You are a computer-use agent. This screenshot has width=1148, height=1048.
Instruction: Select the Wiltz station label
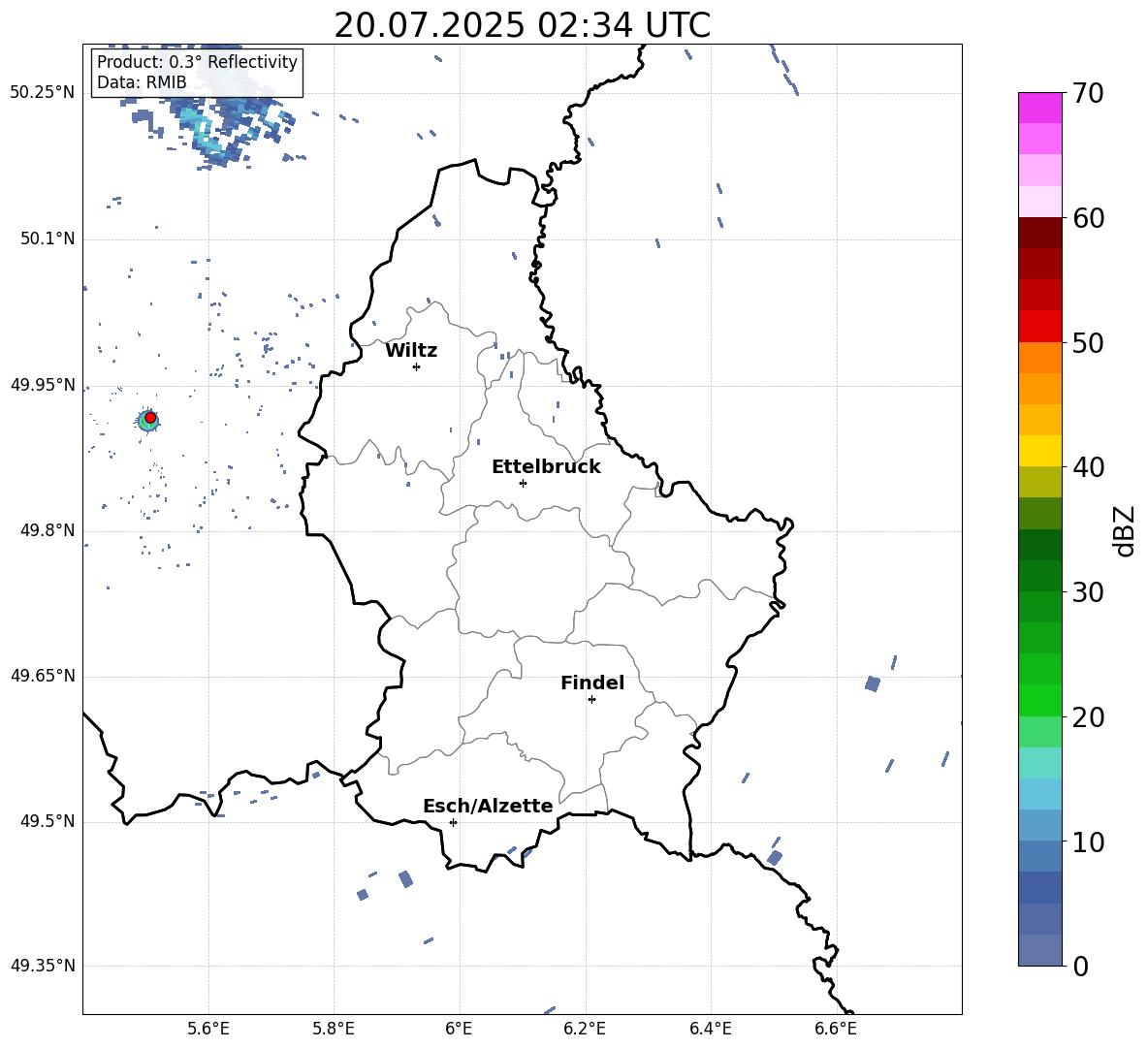(x=411, y=351)
